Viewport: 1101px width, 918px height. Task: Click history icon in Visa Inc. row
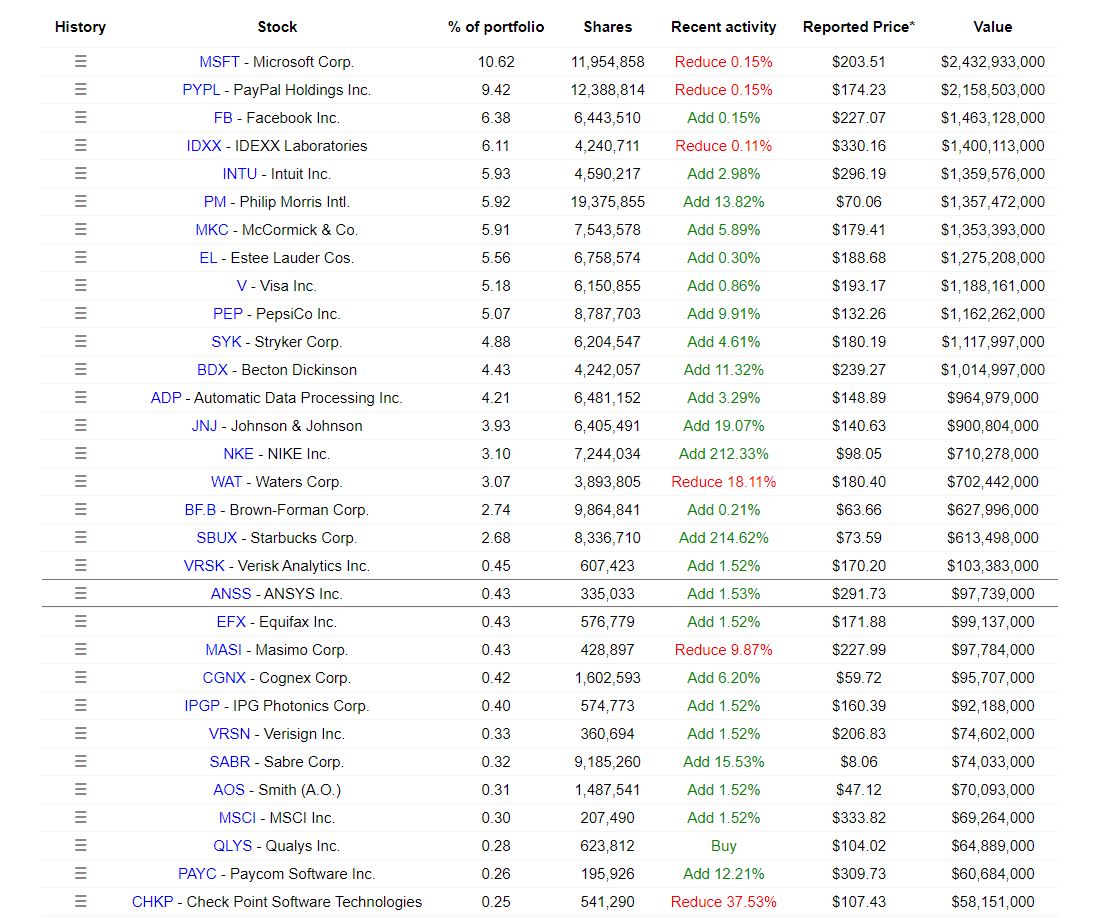[x=81, y=286]
